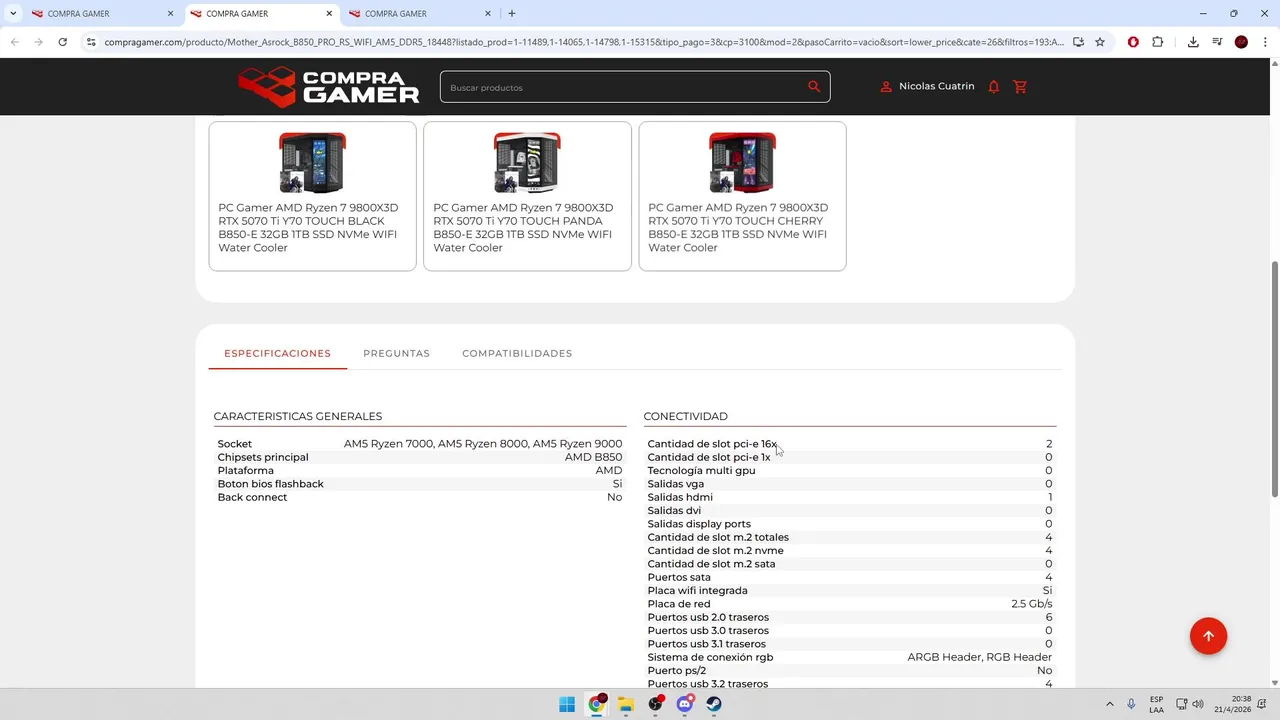Click the Socket specification row

tap(420, 443)
